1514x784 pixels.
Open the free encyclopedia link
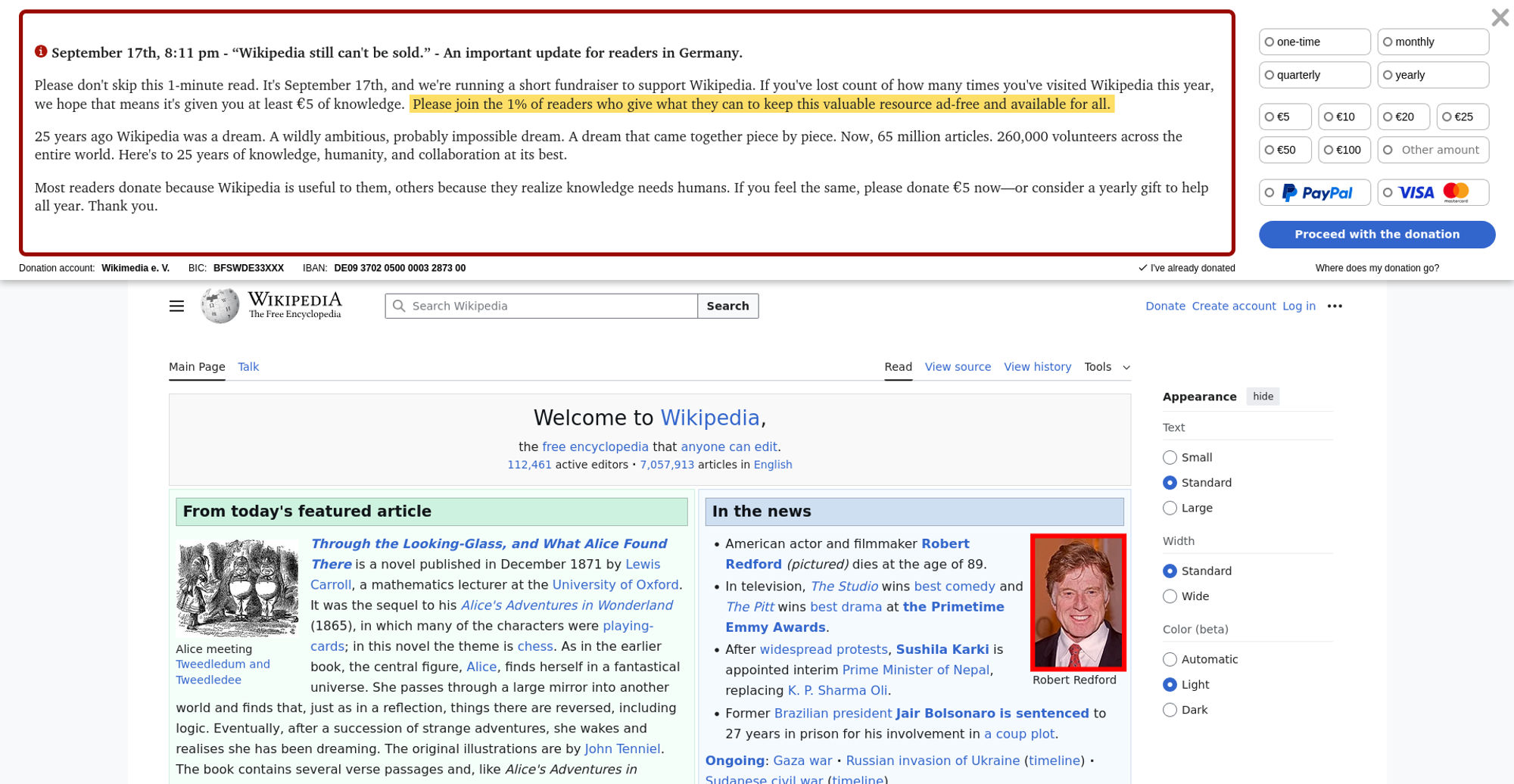coord(595,446)
